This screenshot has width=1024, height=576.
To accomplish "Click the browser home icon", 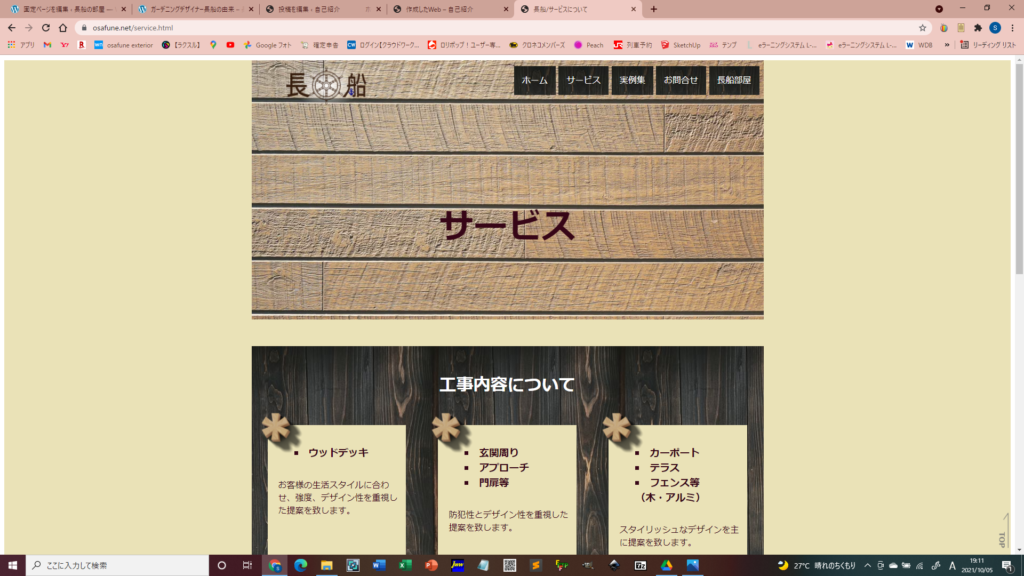I will [63, 28].
